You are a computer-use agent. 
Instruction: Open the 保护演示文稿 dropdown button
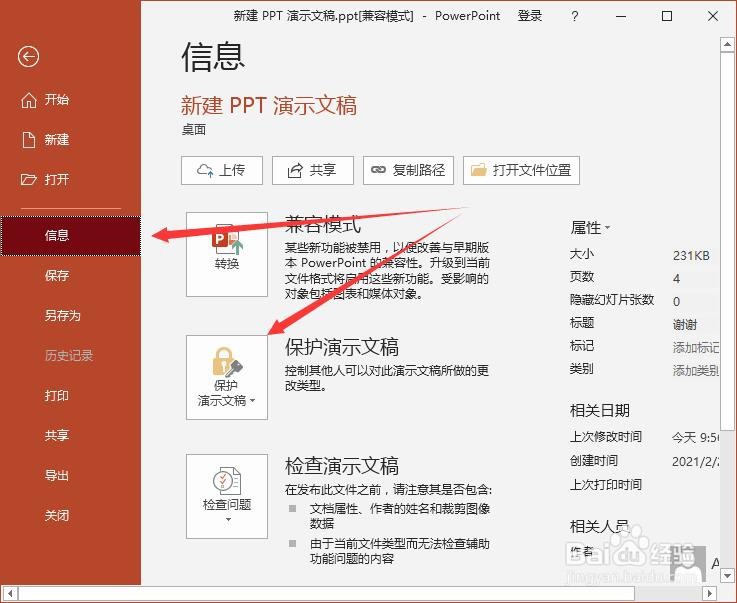coord(227,377)
